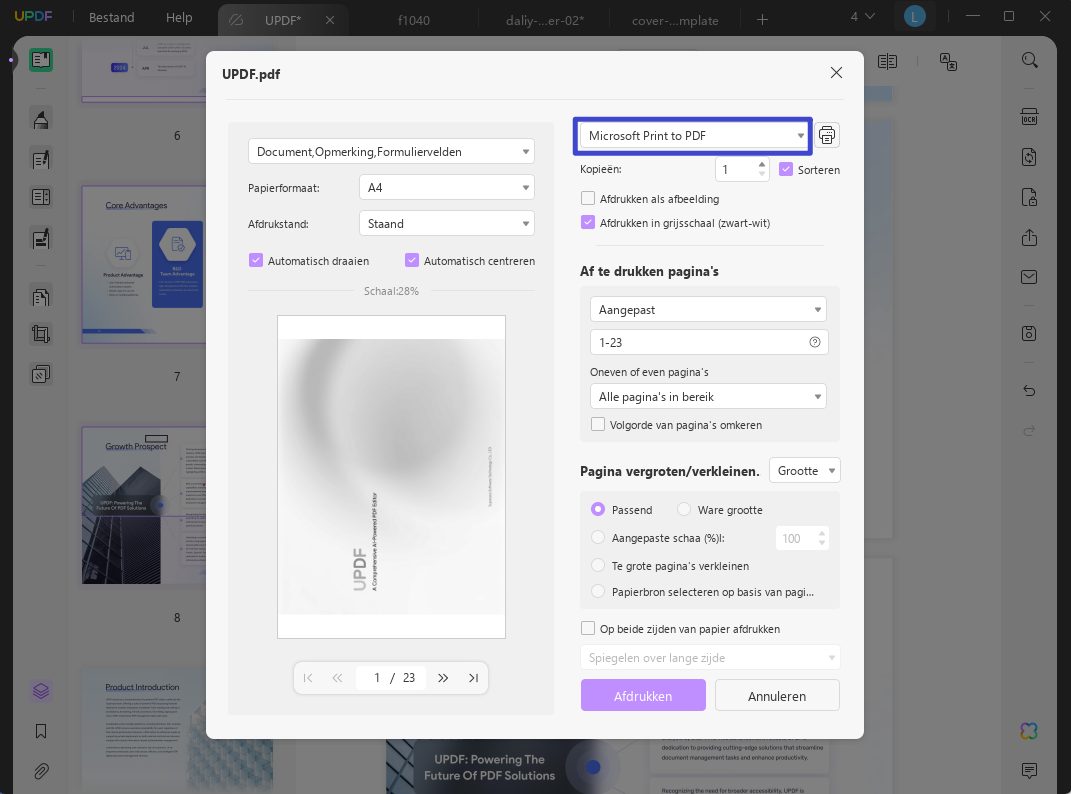Uncheck Automatisch draaien
The width and height of the screenshot is (1071, 794).
pos(255,260)
